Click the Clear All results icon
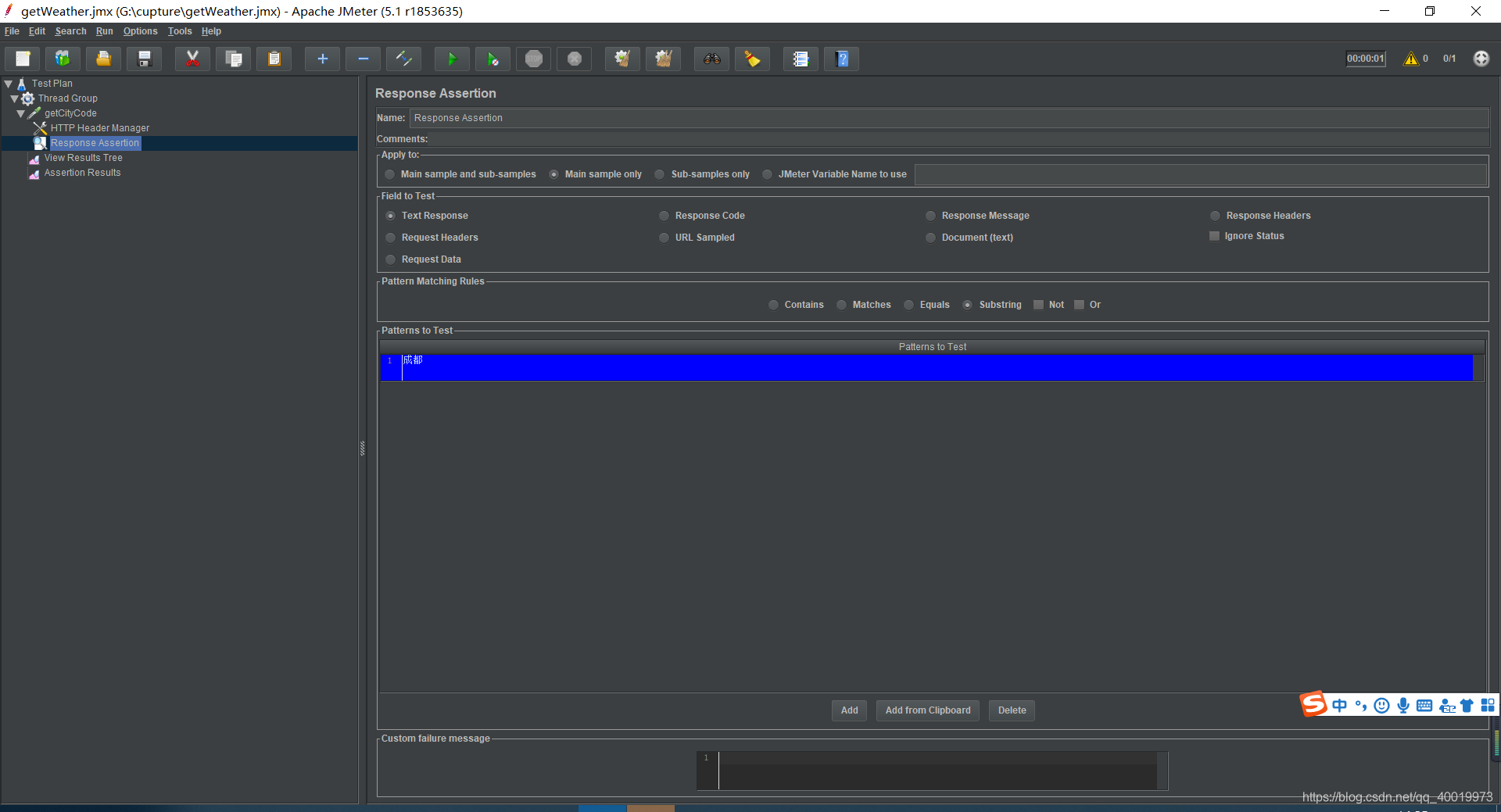The height and width of the screenshot is (812, 1501). click(x=663, y=59)
